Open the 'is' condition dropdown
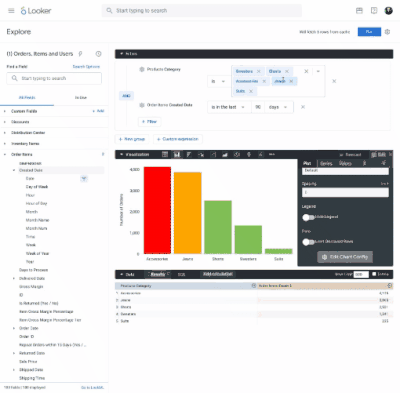 [218, 81]
